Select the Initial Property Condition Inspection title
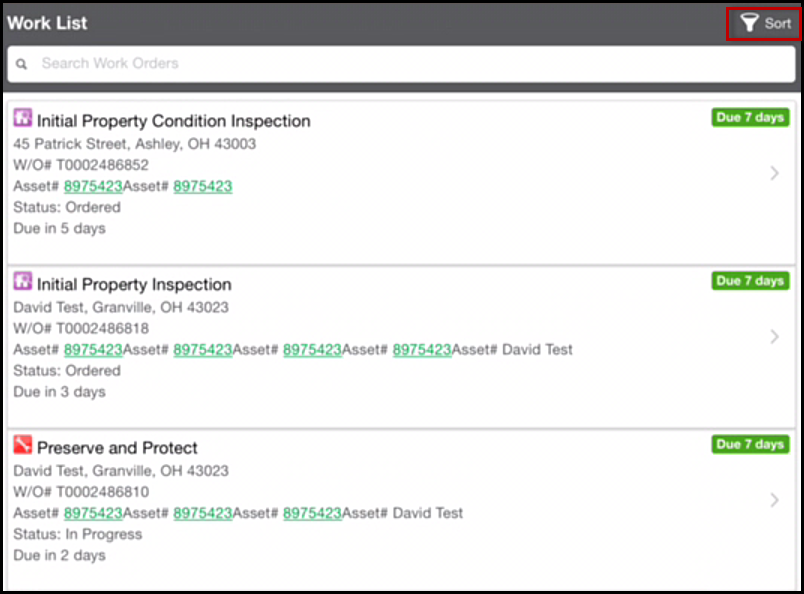The width and height of the screenshot is (804, 594). (174, 122)
